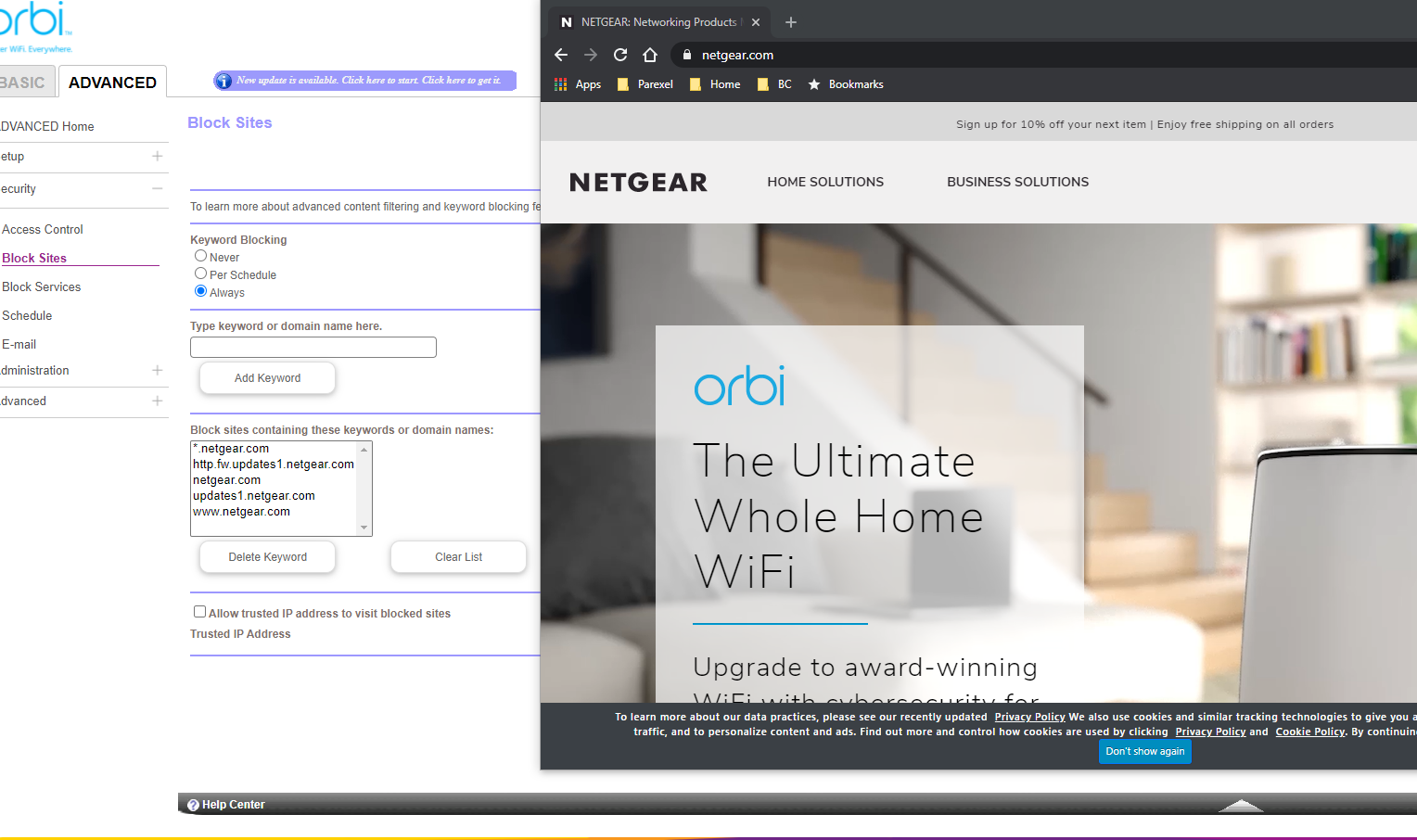Switch to the ADVANCED tab
The height and width of the screenshot is (840, 1417).
(x=112, y=83)
